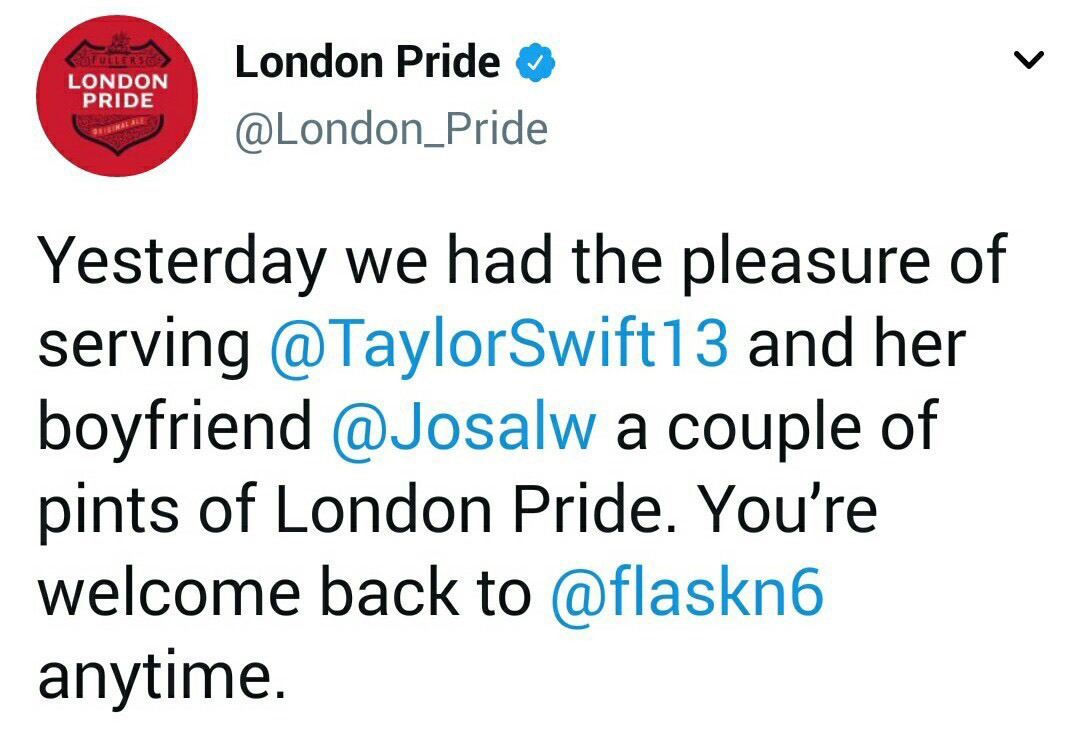Click the word "boyfriend" in the tweet
The image size is (1080, 750).
click(174, 428)
